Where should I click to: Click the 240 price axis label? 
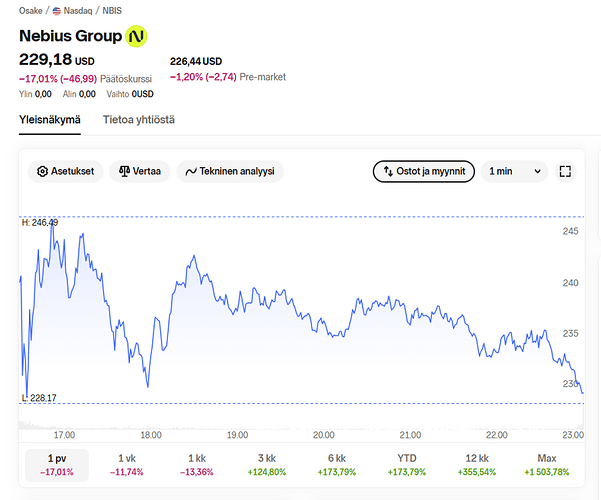[570, 283]
